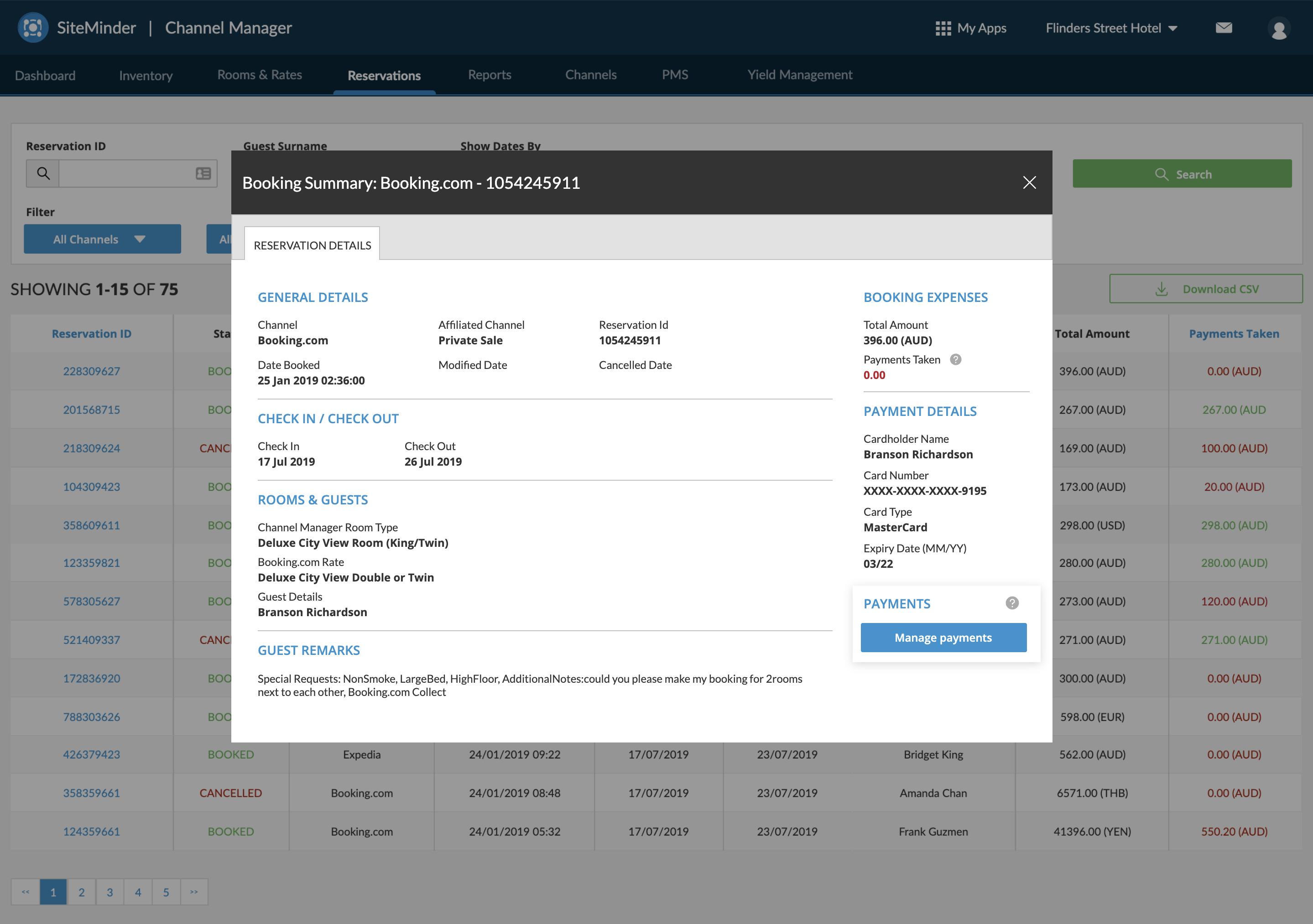The height and width of the screenshot is (924, 1313).
Task: Click the SiteMinder logo icon
Action: (32, 27)
